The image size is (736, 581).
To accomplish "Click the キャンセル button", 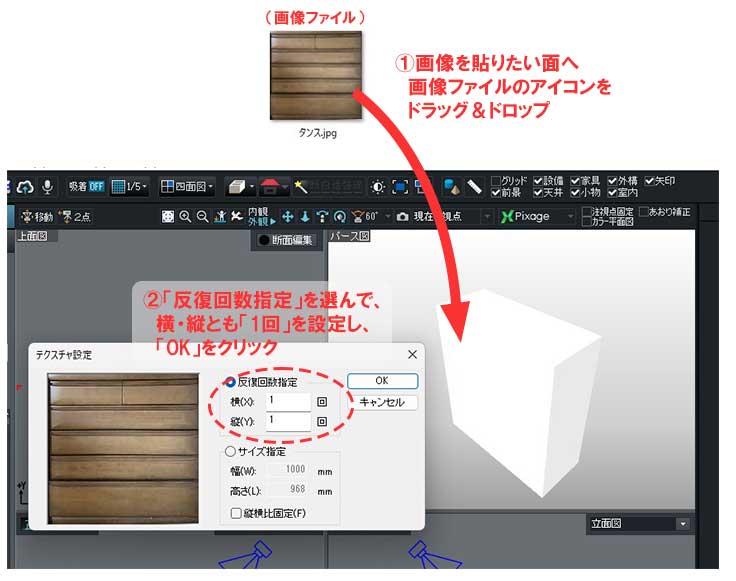I will 381,403.
